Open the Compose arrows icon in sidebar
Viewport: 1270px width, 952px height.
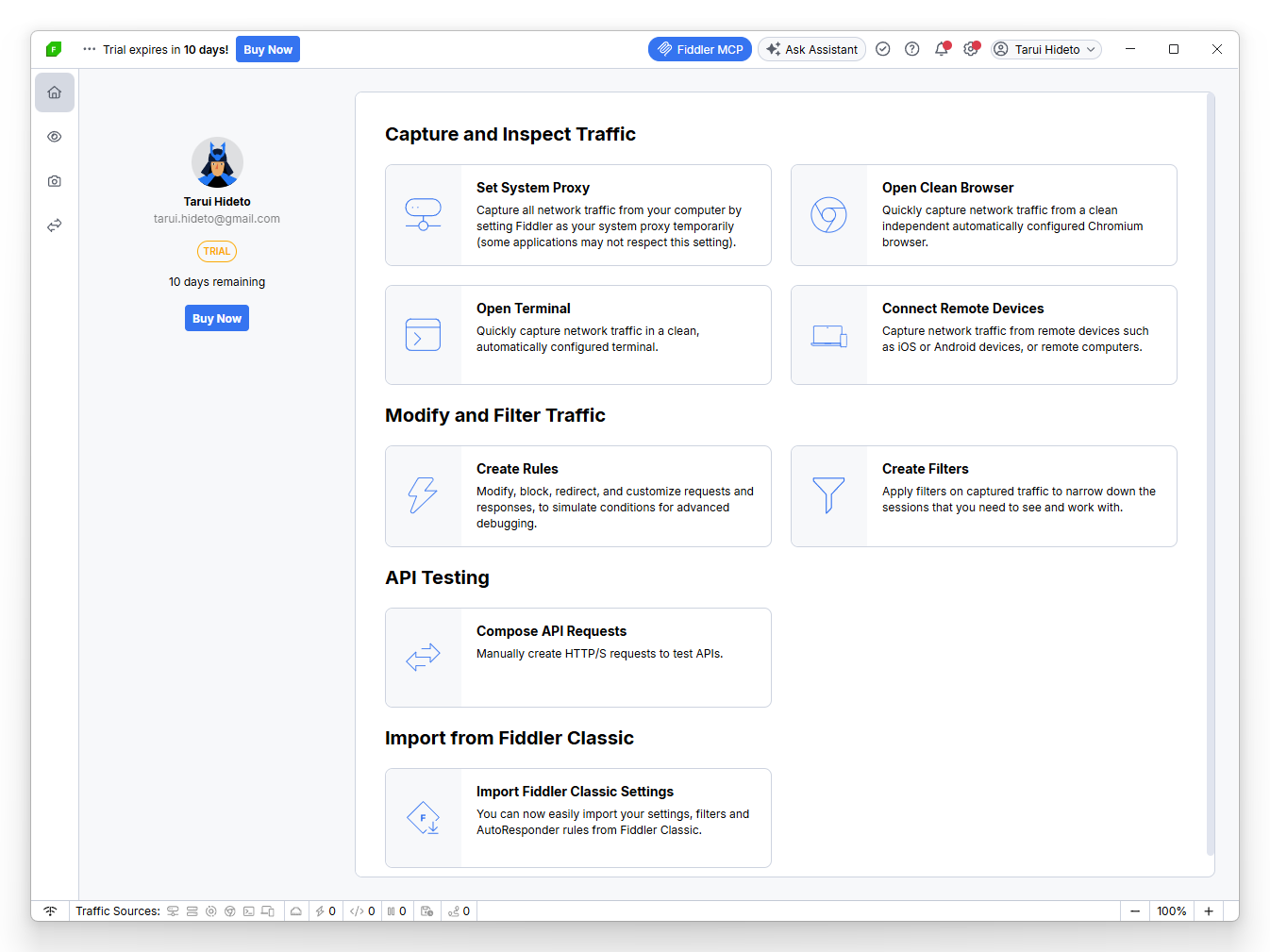pos(55,225)
